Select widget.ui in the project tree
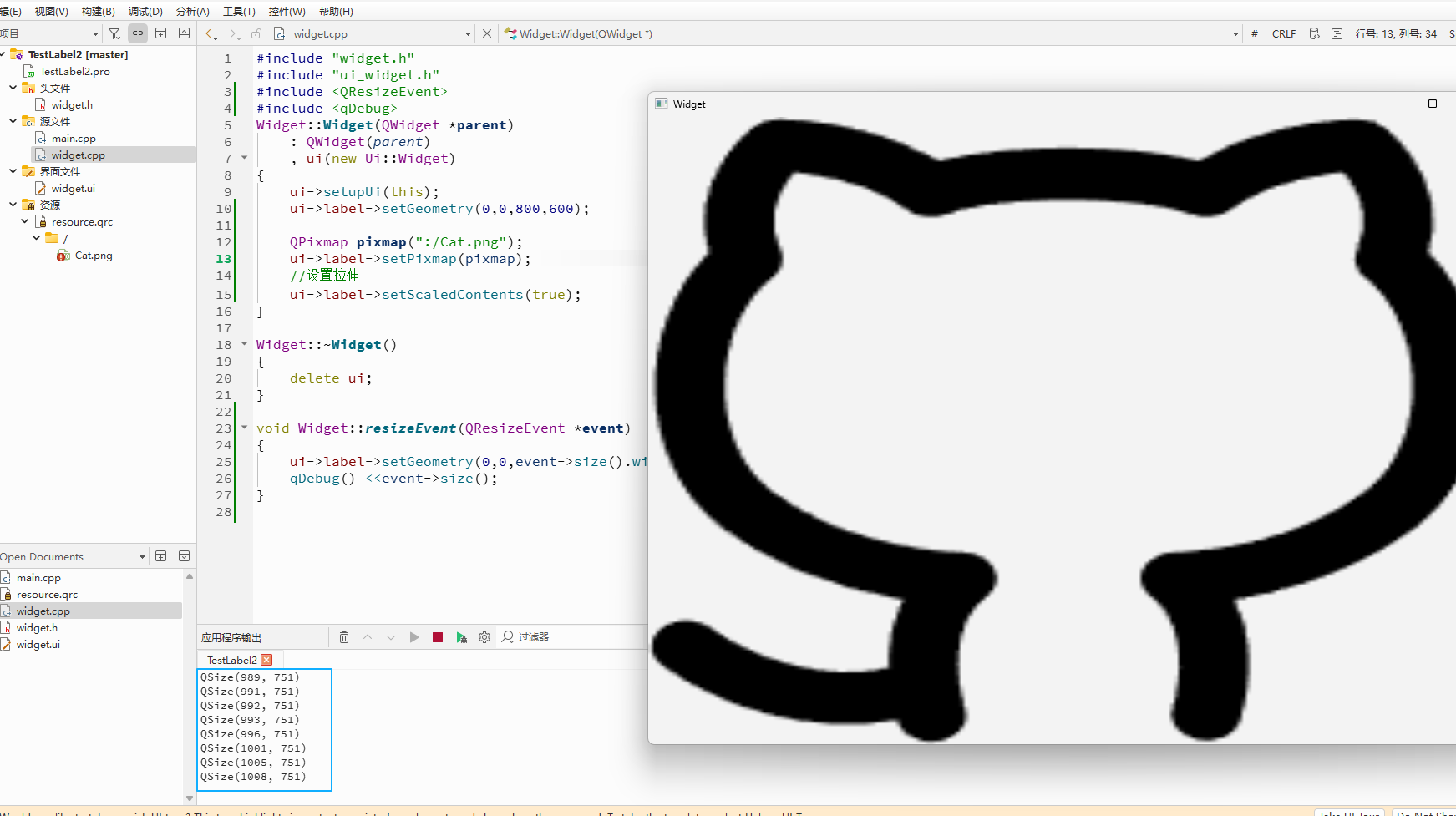Image resolution: width=1456 pixels, height=816 pixels. click(74, 189)
